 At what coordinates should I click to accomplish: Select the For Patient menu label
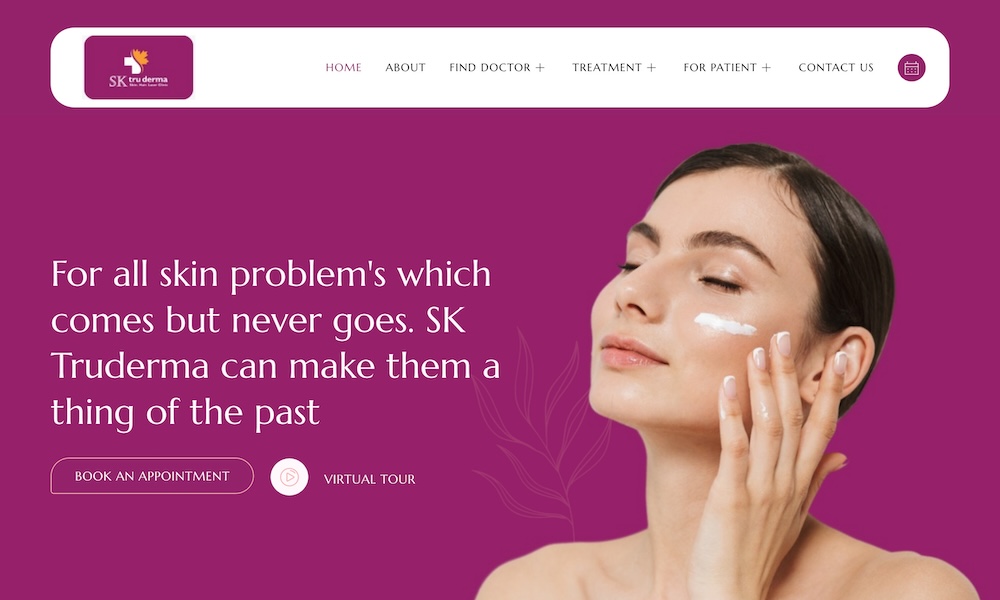click(720, 68)
